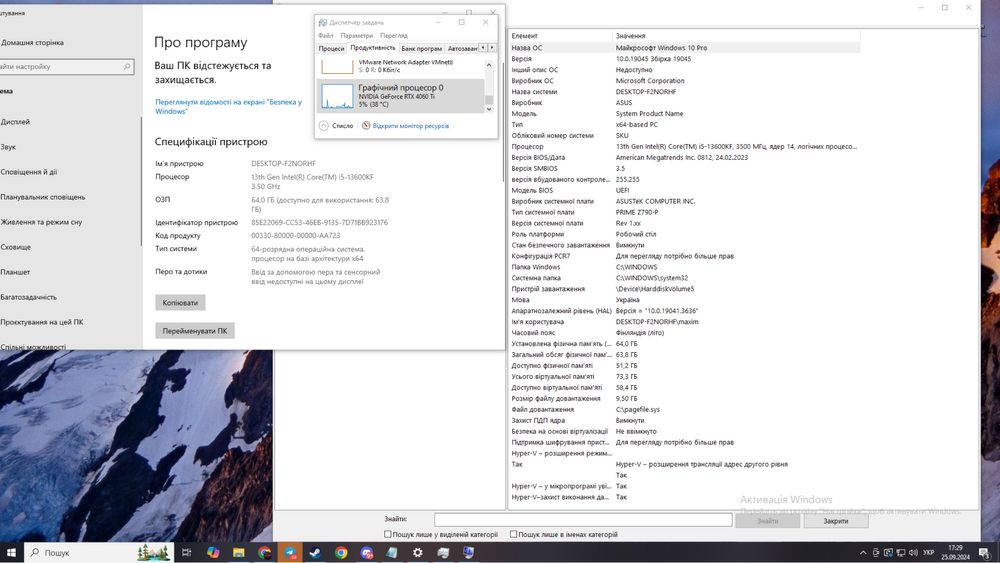Collapse Task Manager with the Стисло button
Screen dimensions: 1000x563
pos(337,126)
